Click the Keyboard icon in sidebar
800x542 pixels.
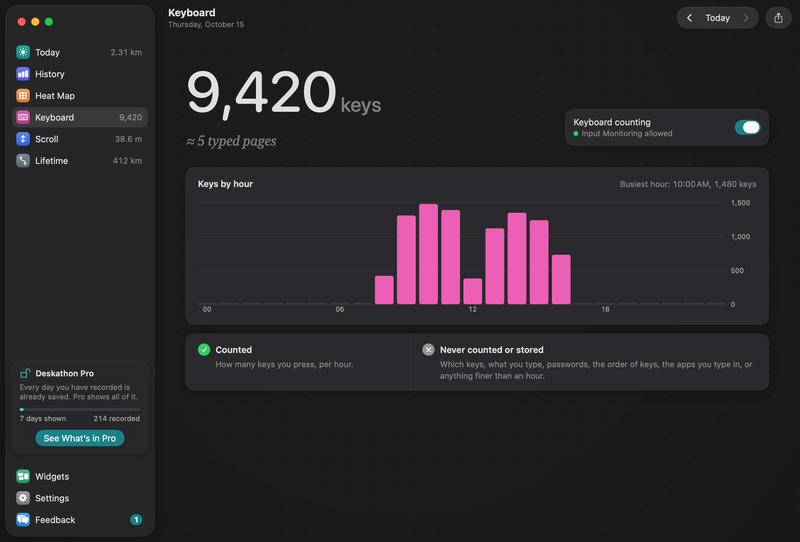click(23, 117)
